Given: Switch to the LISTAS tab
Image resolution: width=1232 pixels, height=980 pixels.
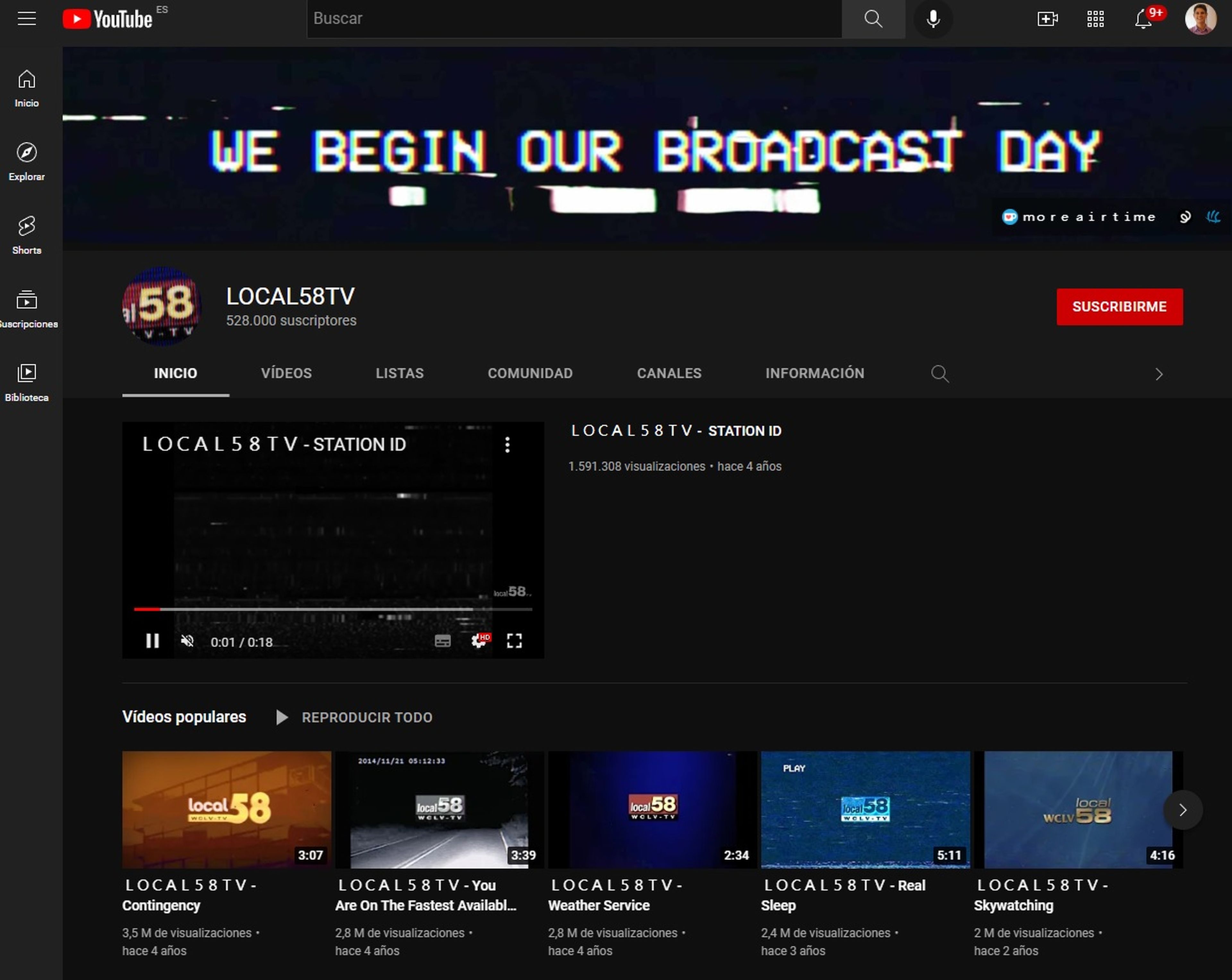Looking at the screenshot, I should click(399, 374).
